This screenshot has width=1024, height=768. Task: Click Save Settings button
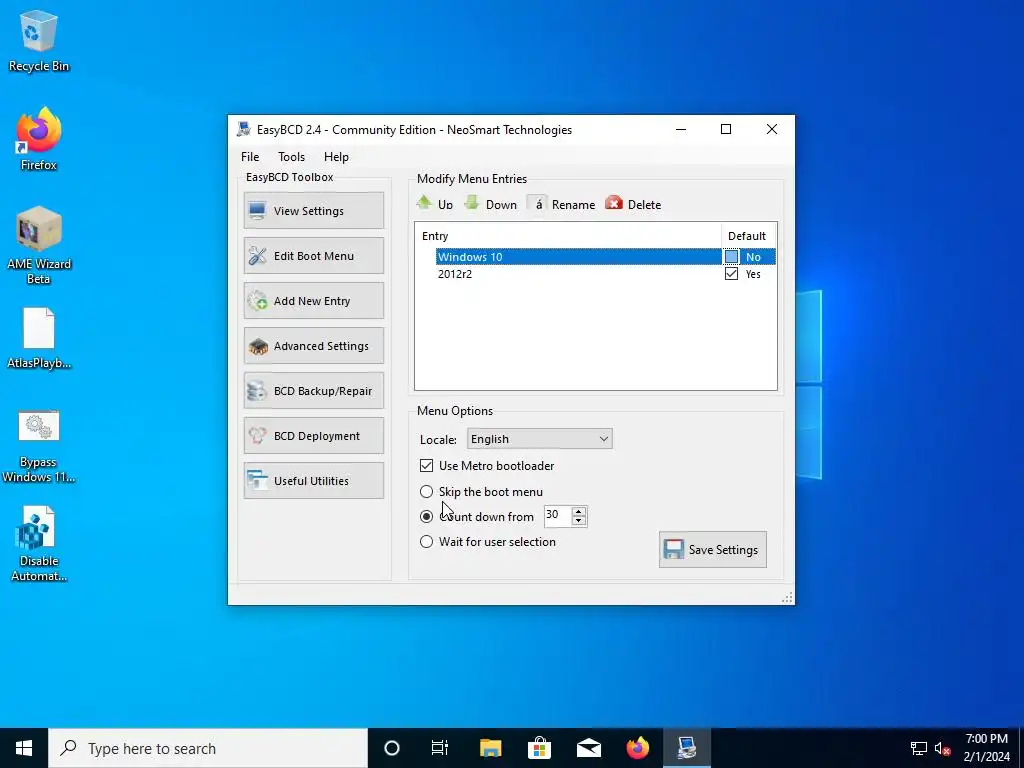[712, 549]
